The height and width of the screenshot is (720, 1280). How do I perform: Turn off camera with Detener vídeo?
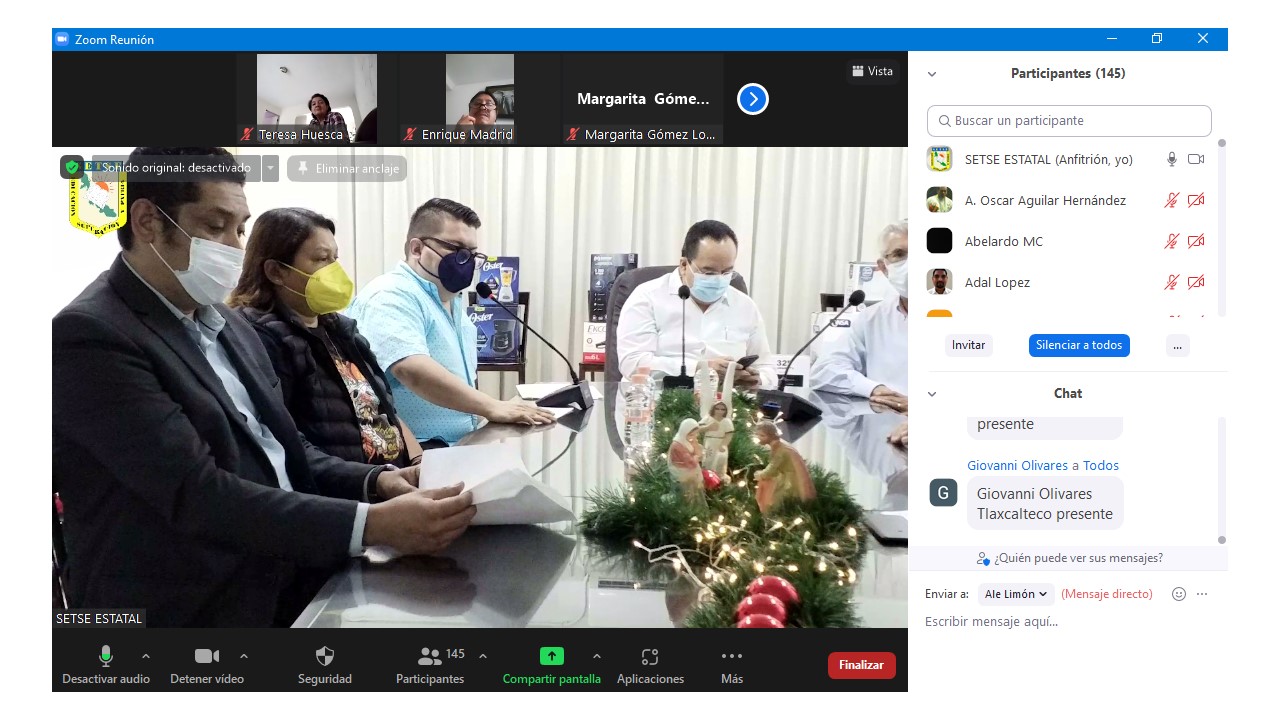206,656
